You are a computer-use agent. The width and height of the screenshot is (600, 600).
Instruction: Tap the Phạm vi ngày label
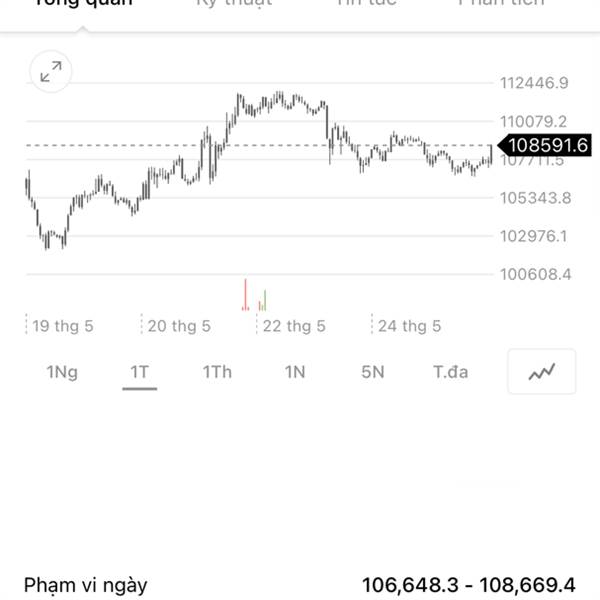[x=85, y=585]
